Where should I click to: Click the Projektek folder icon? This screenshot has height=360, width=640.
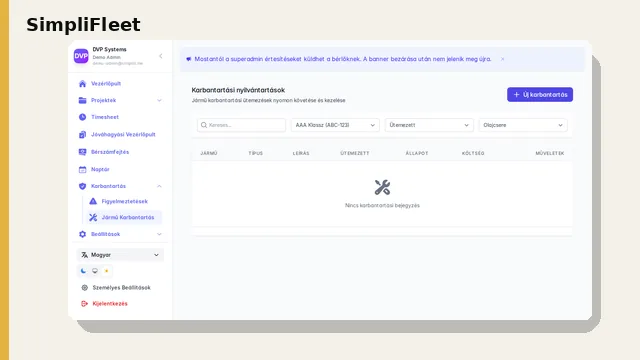point(82,100)
